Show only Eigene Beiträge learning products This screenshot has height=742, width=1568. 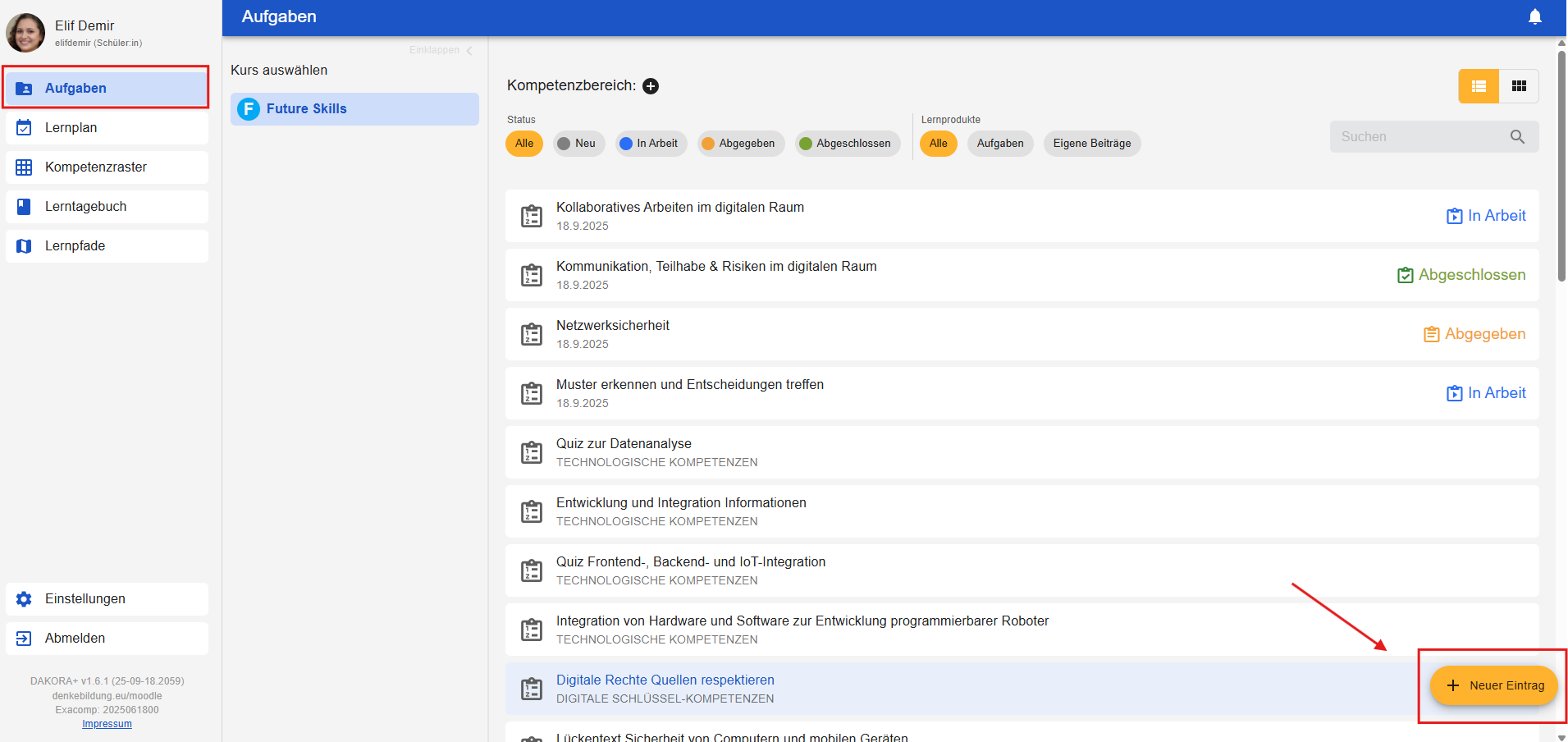pyautogui.click(x=1091, y=144)
